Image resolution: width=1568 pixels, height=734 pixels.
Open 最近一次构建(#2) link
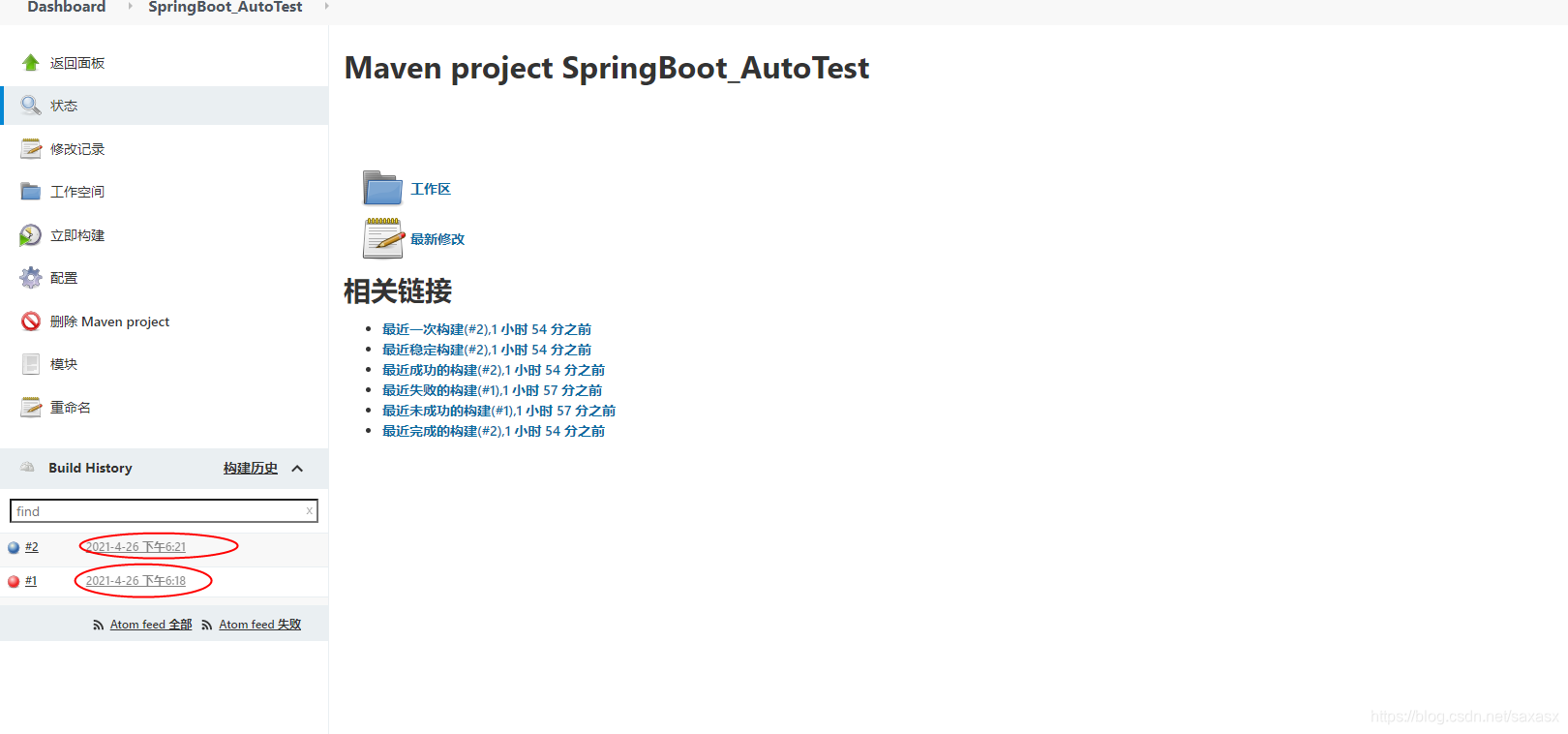[x=487, y=329]
